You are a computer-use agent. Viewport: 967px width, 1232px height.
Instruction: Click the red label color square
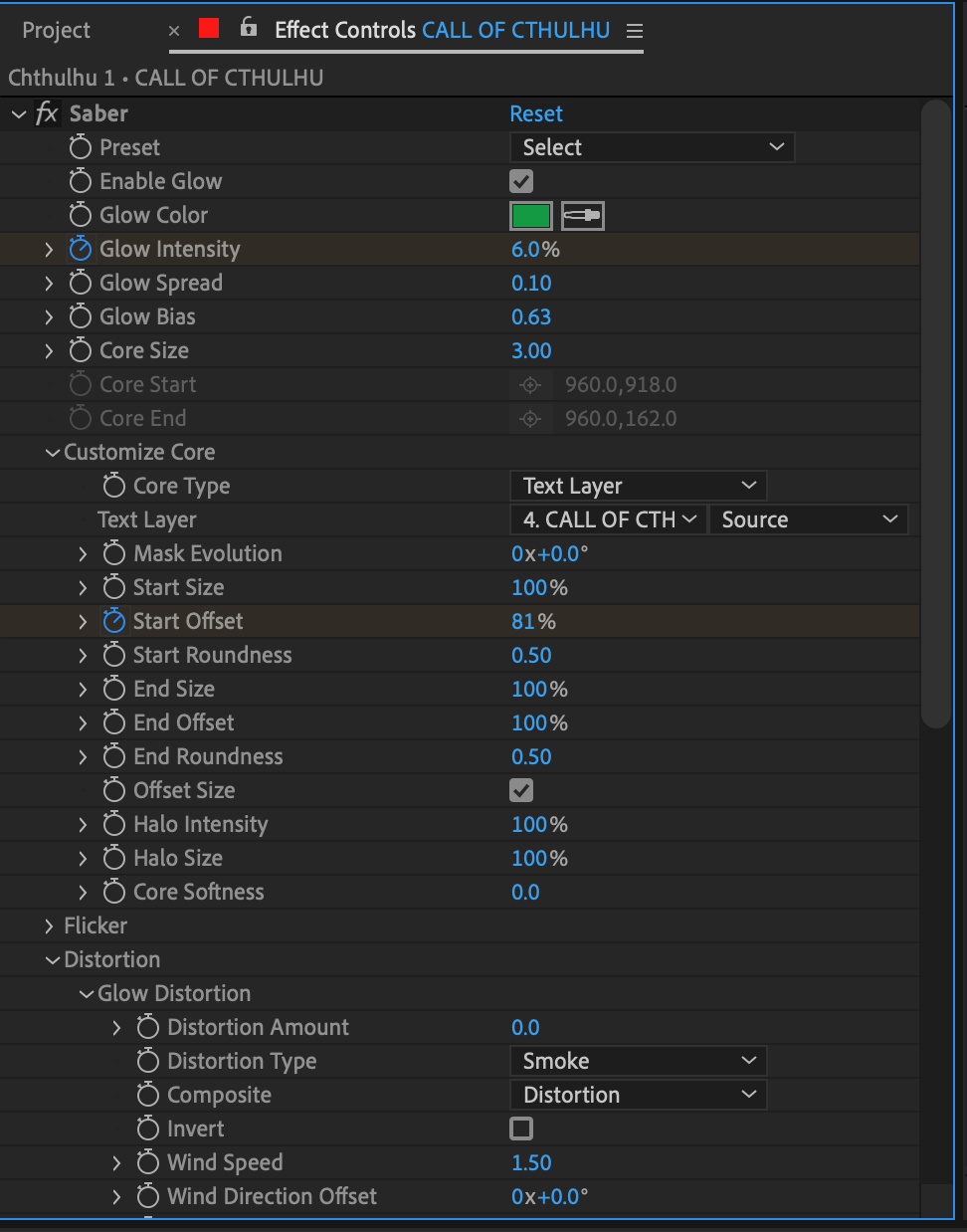209,28
